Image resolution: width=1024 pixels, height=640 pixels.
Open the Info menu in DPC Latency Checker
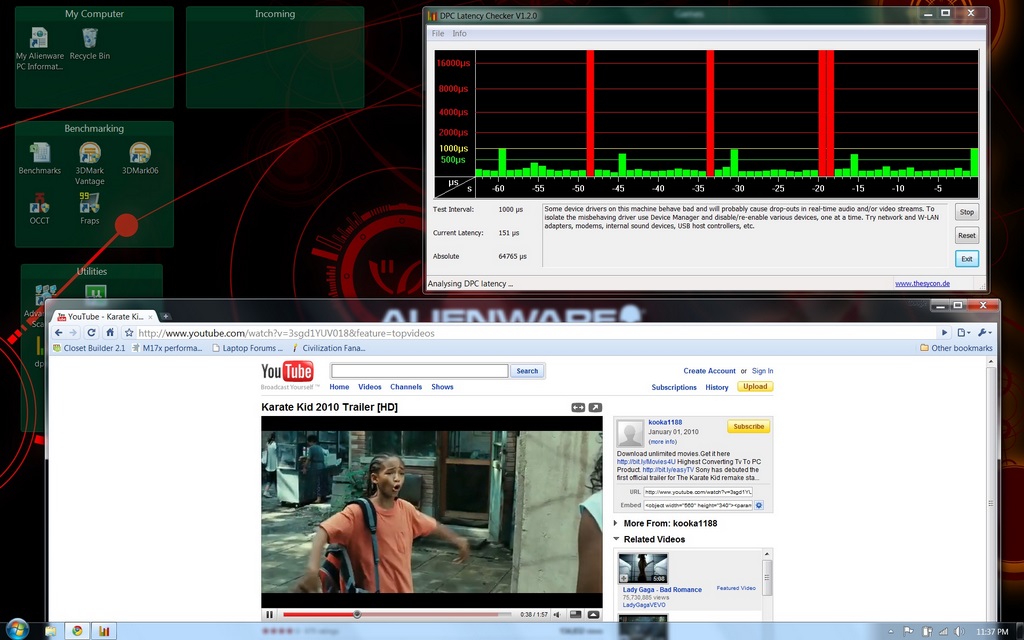459,33
